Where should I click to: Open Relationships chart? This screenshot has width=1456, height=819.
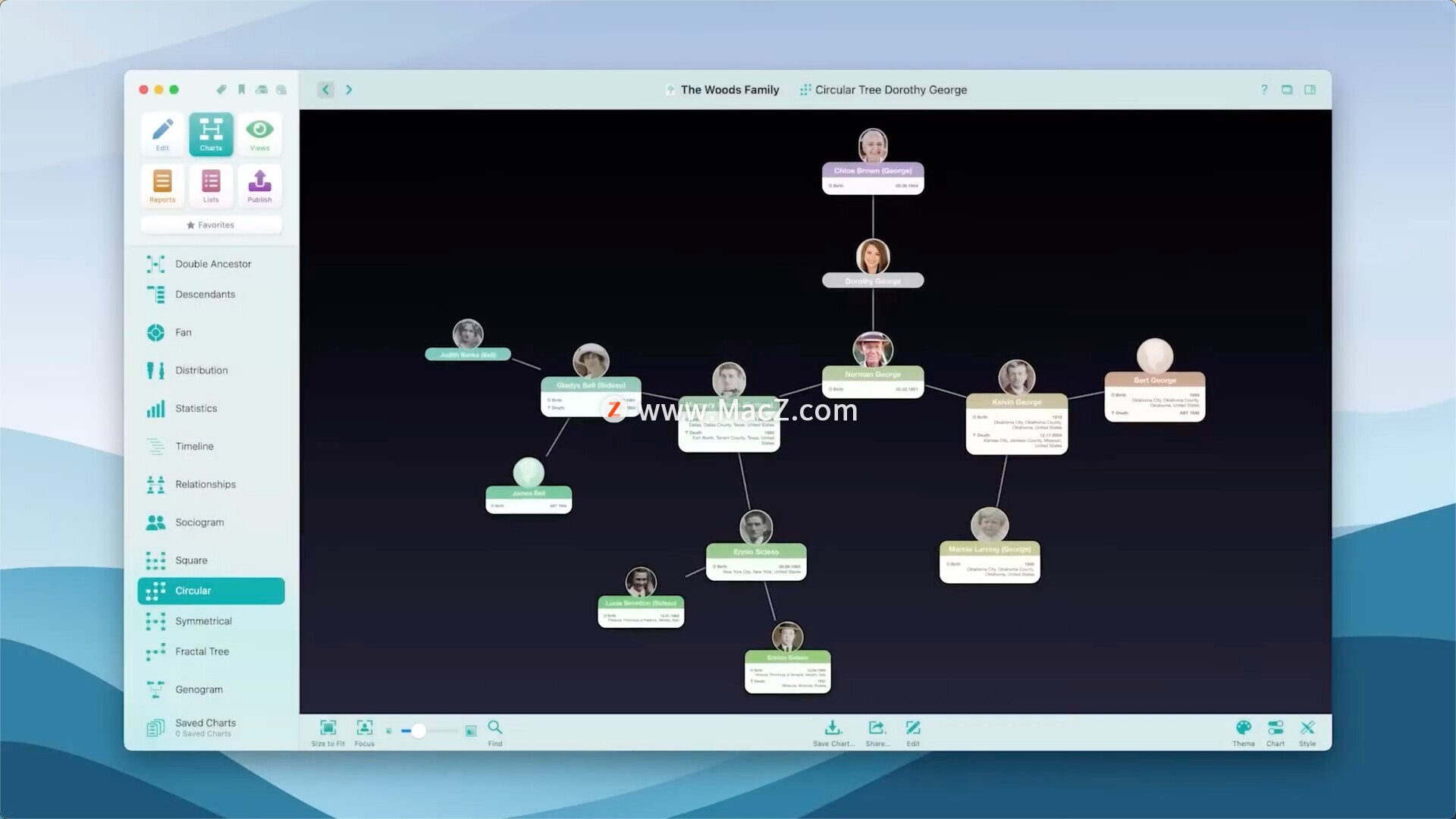pos(211,485)
